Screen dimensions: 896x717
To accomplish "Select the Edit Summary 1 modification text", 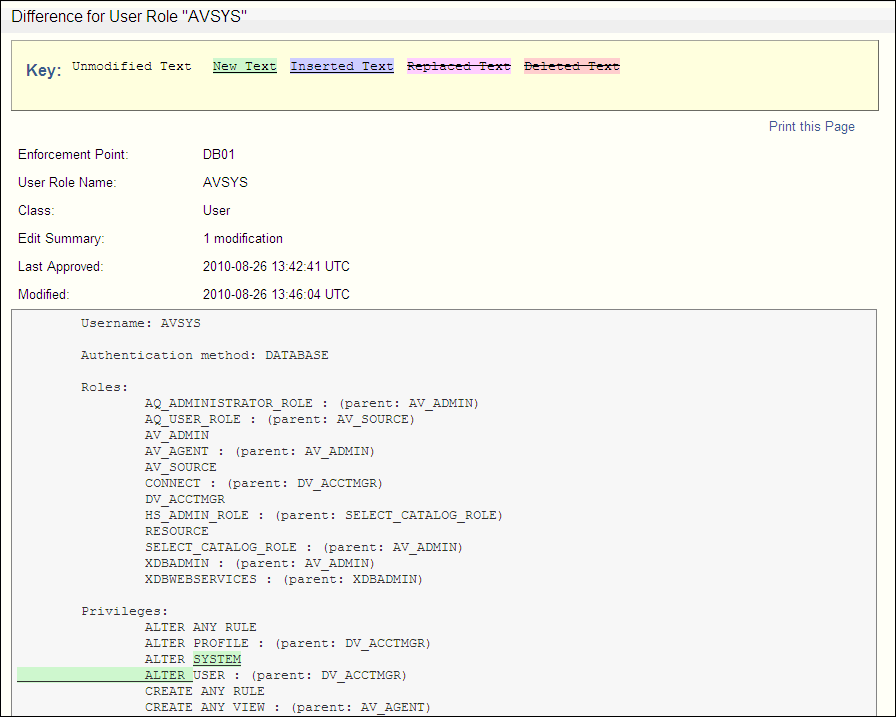I will (x=242, y=238).
